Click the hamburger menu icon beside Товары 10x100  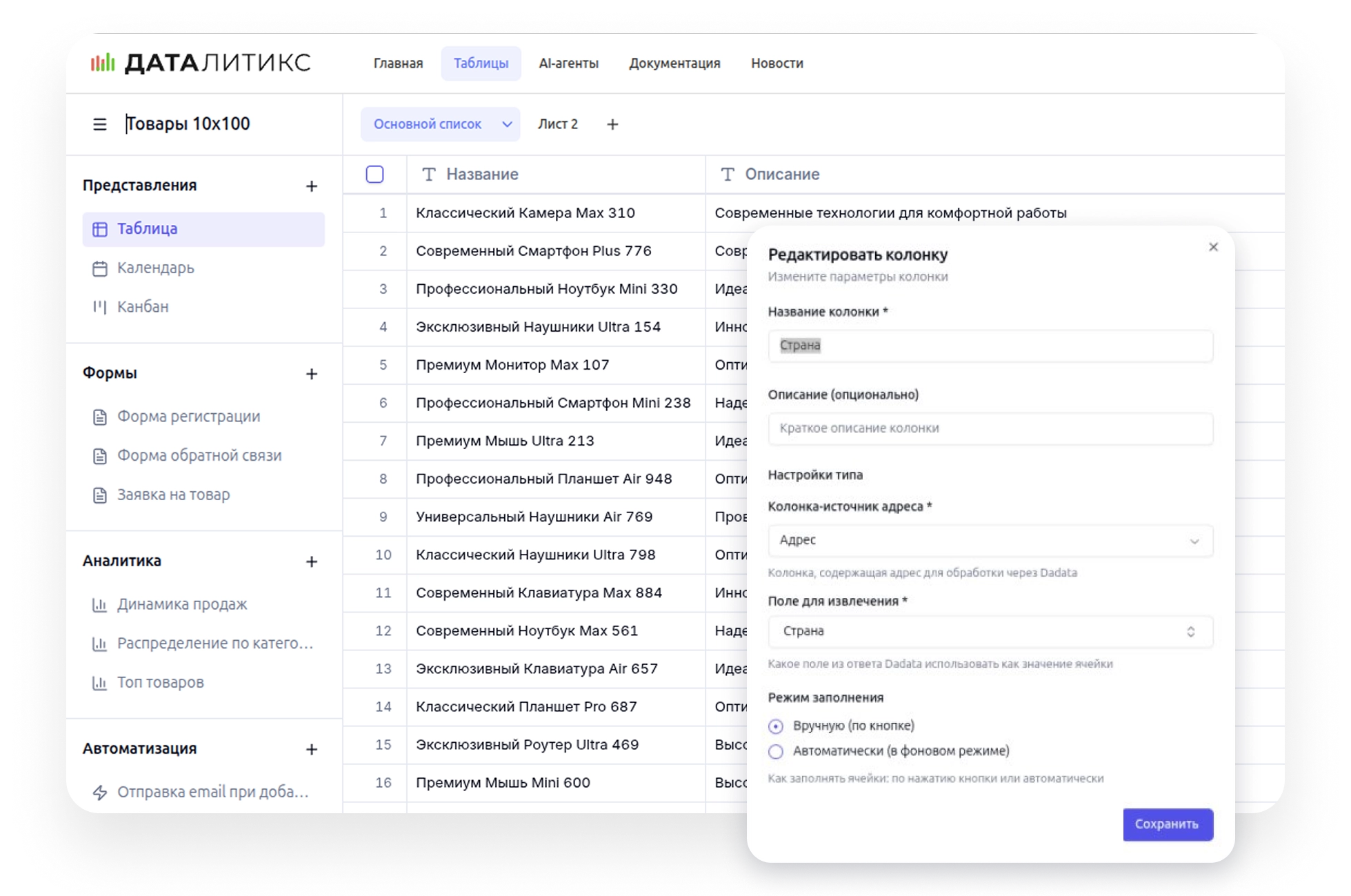pyautogui.click(x=100, y=124)
